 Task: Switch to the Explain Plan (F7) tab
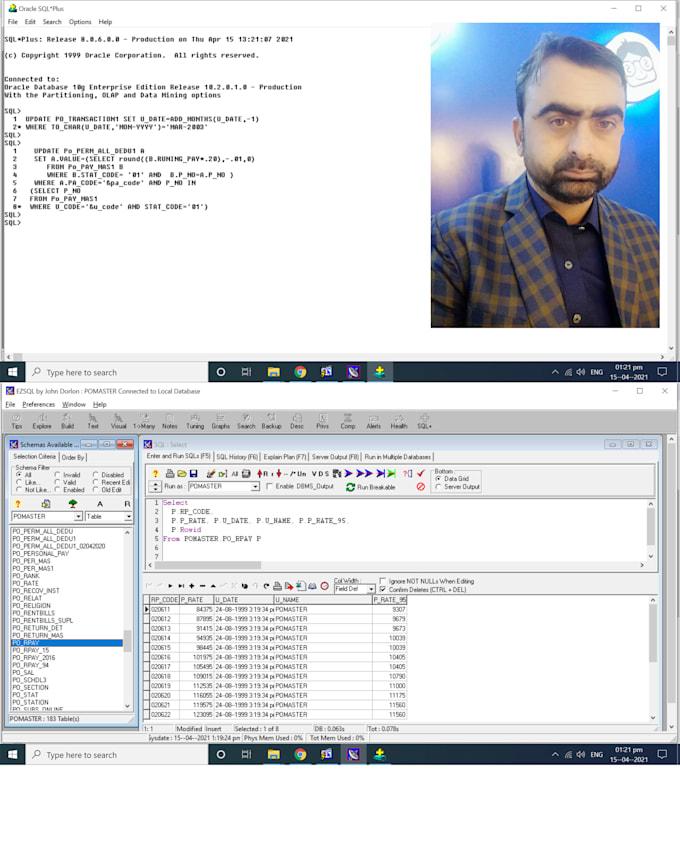285,457
